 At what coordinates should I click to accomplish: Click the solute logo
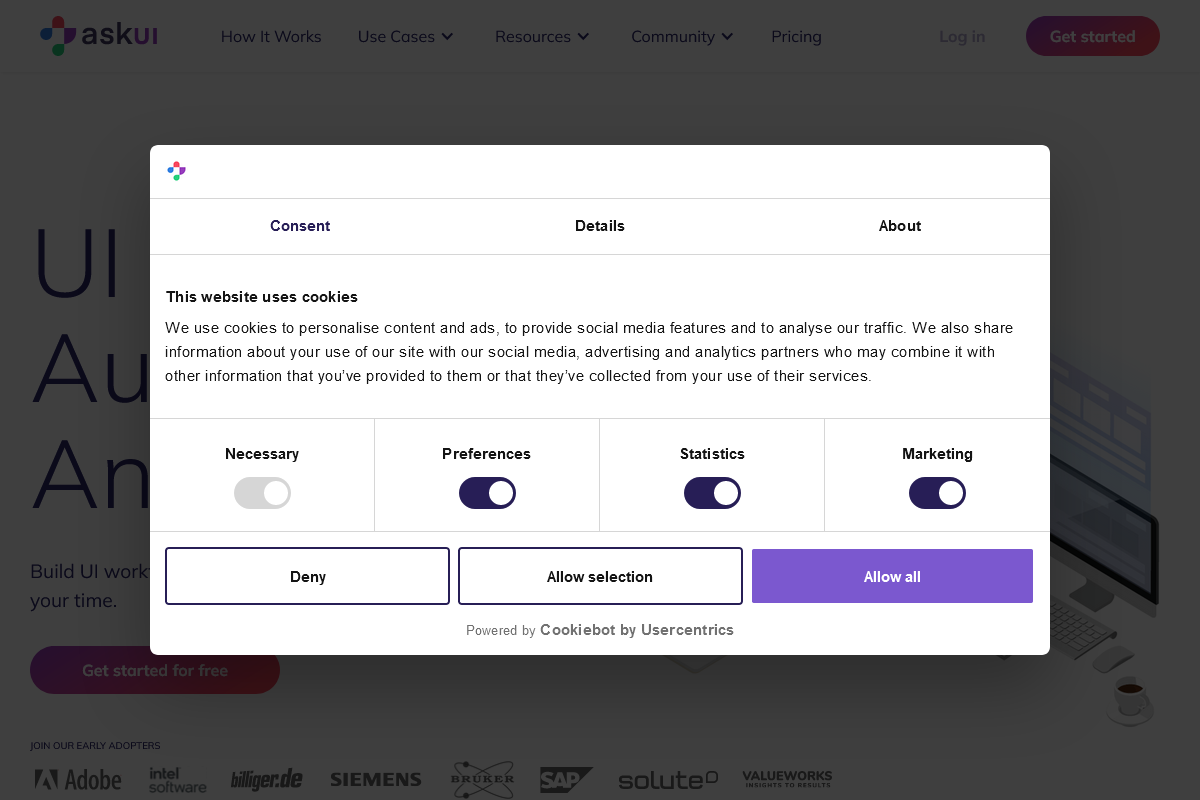[668, 779]
